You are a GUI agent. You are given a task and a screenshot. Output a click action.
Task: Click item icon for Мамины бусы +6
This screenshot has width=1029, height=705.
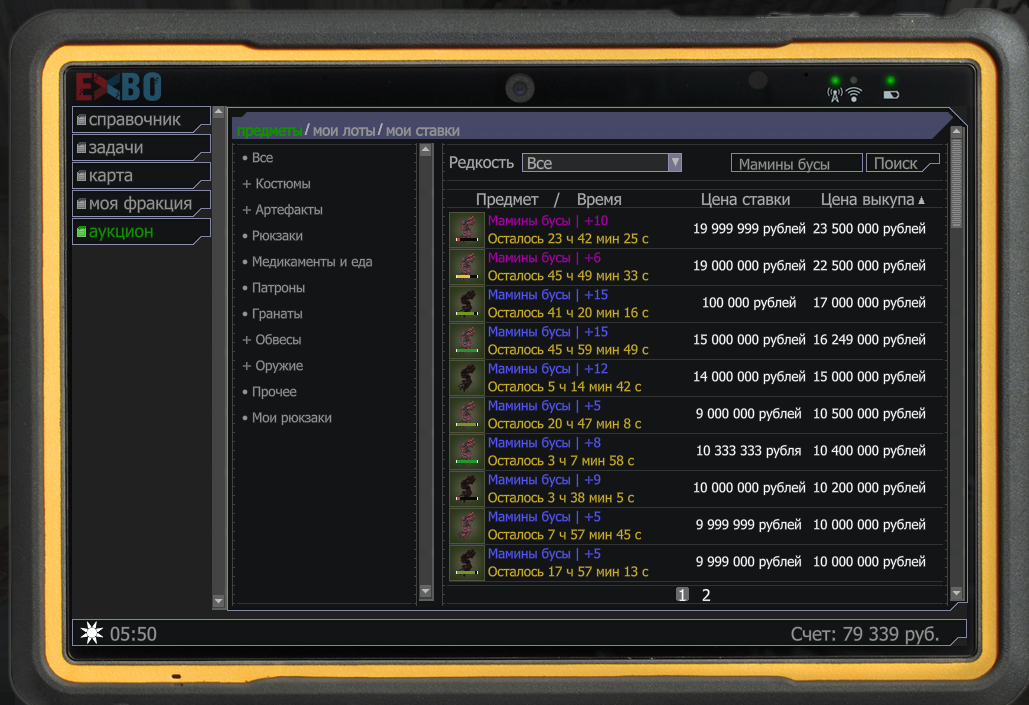click(x=467, y=266)
